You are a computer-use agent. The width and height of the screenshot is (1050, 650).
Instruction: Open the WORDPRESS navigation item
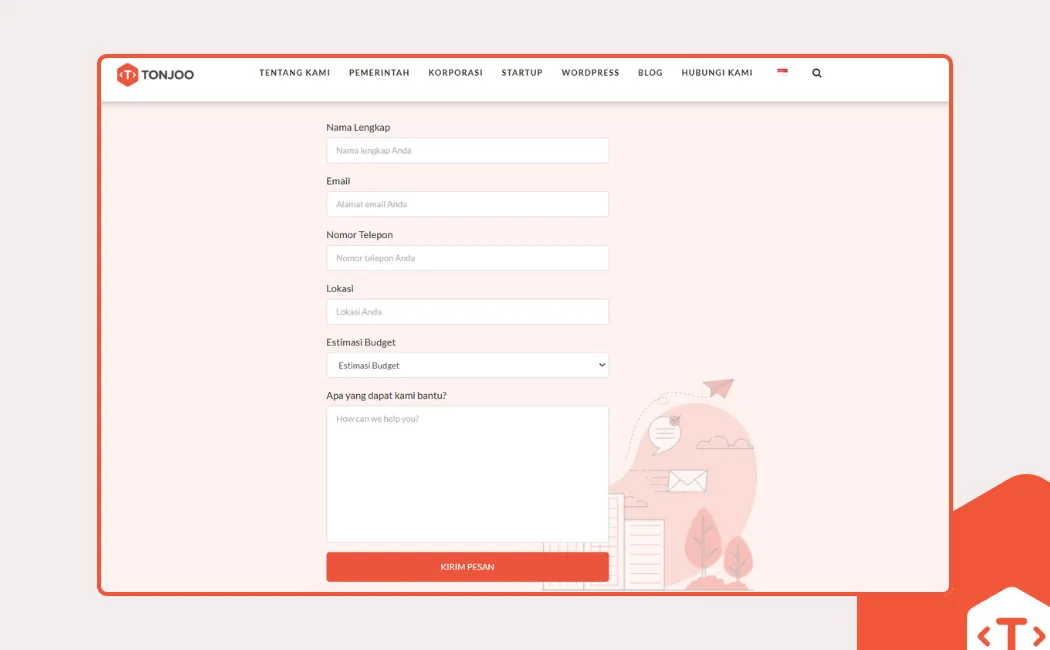pos(590,72)
